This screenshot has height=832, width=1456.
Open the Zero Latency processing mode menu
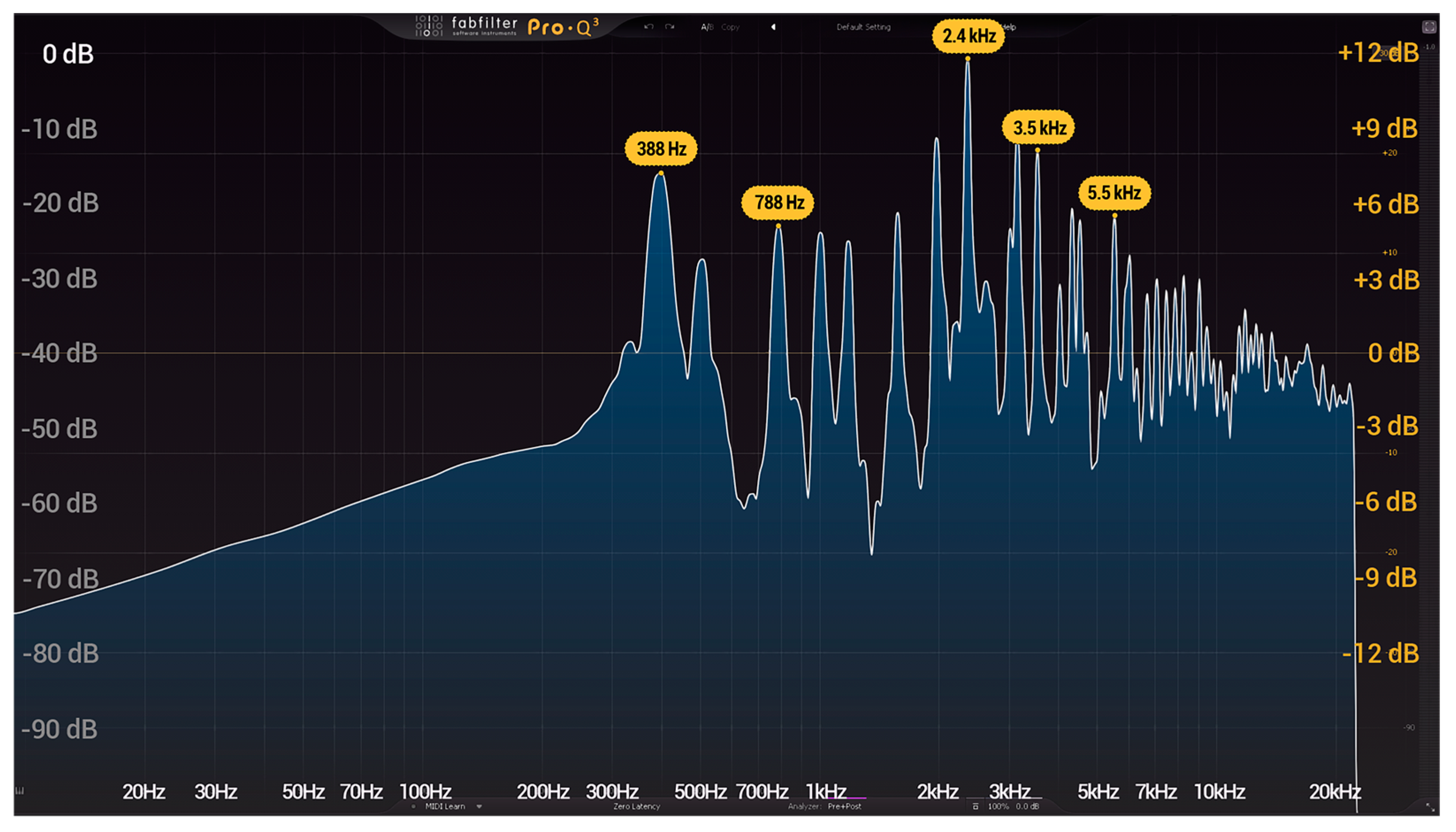coord(637,806)
